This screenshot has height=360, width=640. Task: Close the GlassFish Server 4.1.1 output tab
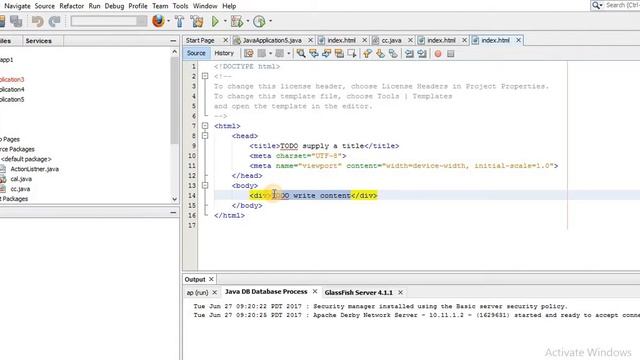click(x=400, y=292)
